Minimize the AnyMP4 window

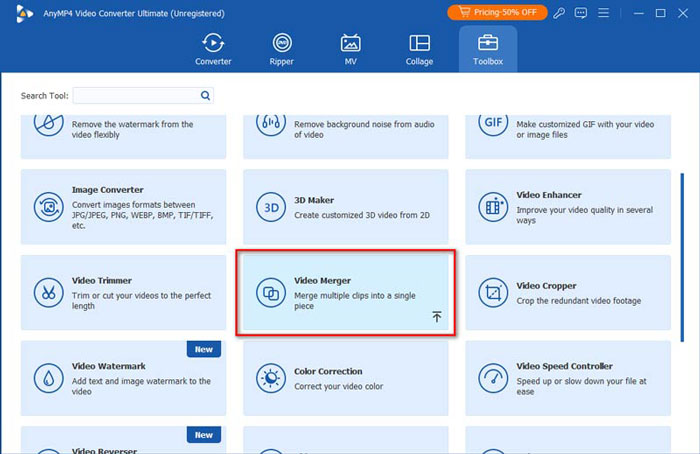(639, 13)
